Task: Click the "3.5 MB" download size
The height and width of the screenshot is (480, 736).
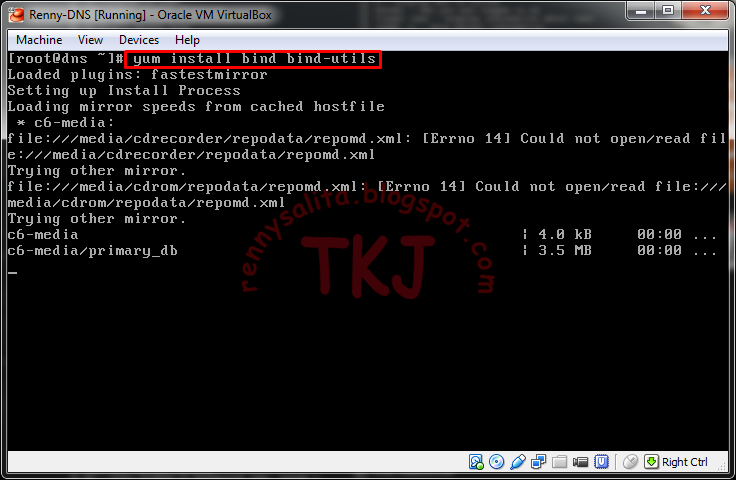Action: (x=565, y=251)
